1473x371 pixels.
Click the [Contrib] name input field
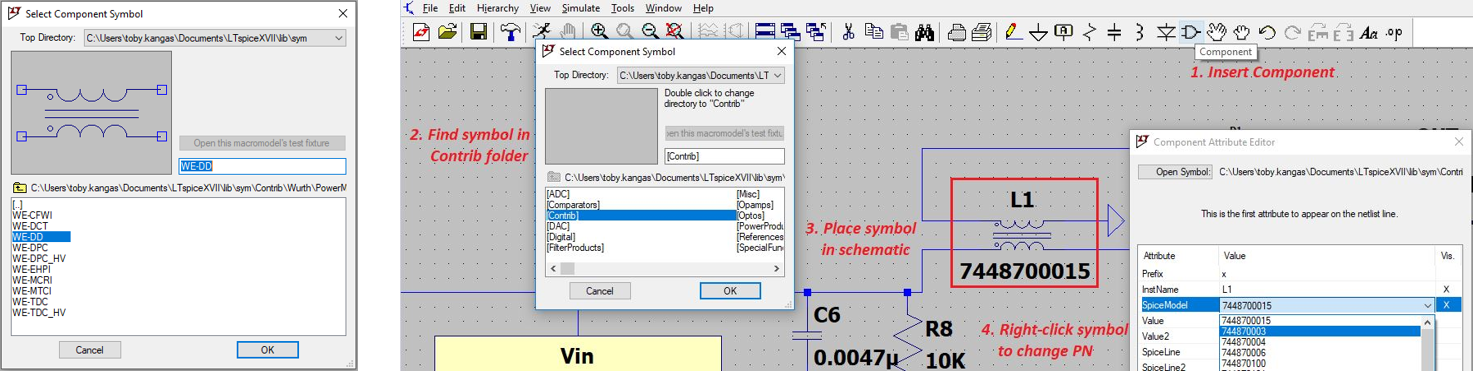[724, 156]
